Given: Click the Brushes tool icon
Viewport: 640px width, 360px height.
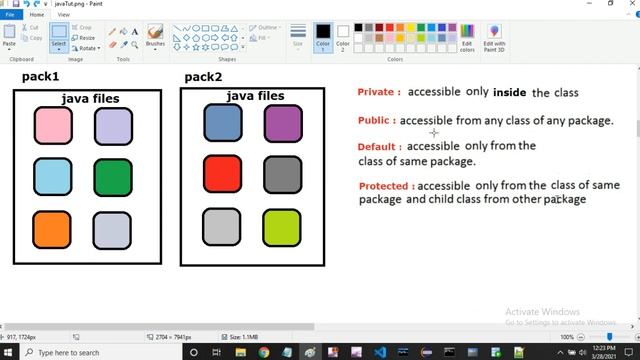Looking at the screenshot, I should [x=155, y=31].
